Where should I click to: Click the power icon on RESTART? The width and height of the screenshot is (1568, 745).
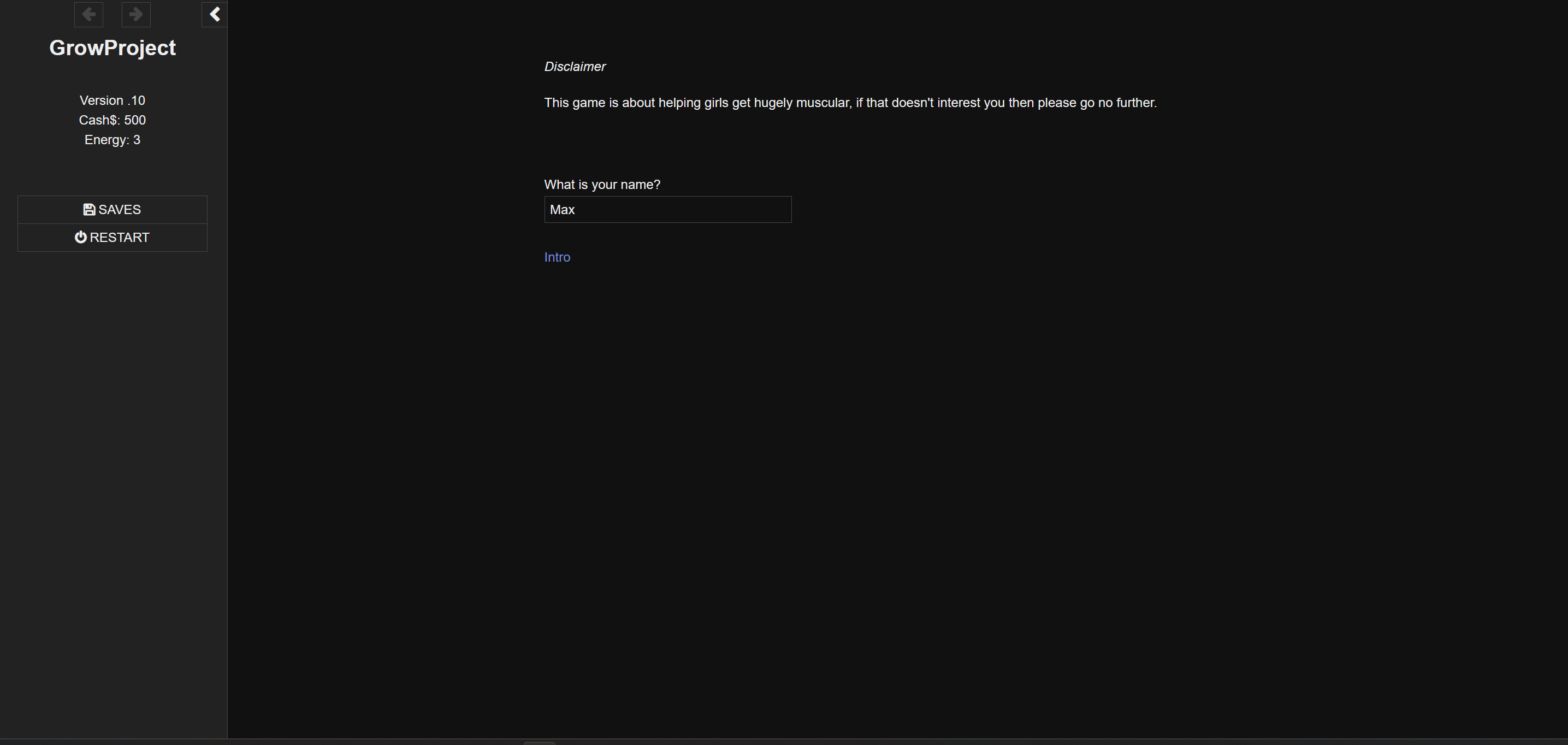pos(80,238)
